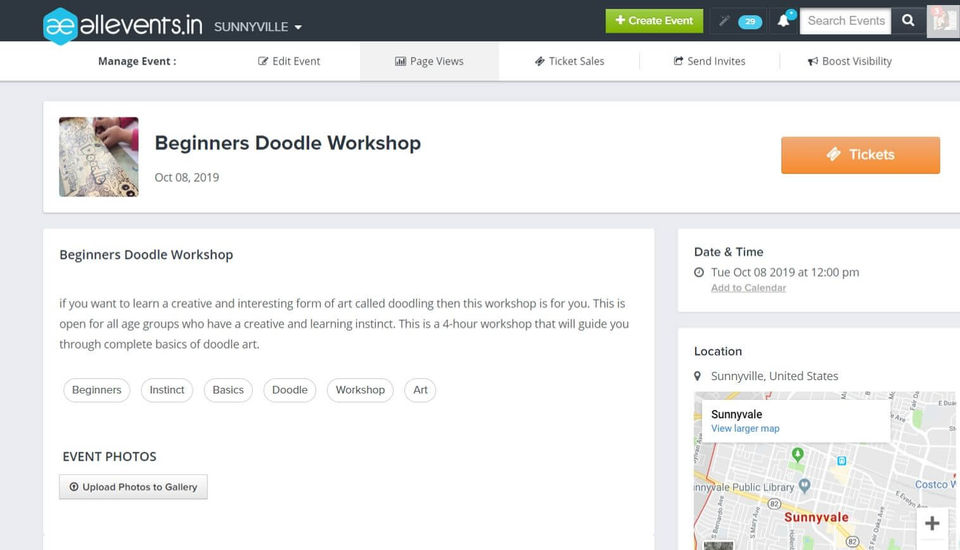Open the Boost Visibility tab

pos(850,61)
